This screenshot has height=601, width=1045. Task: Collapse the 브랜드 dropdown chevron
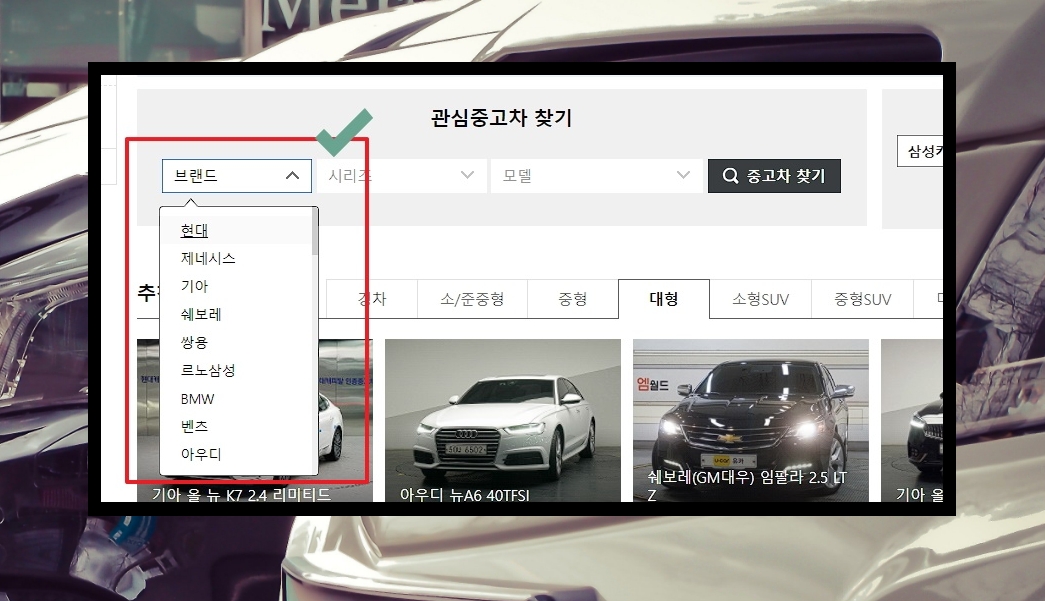pyautogui.click(x=292, y=176)
